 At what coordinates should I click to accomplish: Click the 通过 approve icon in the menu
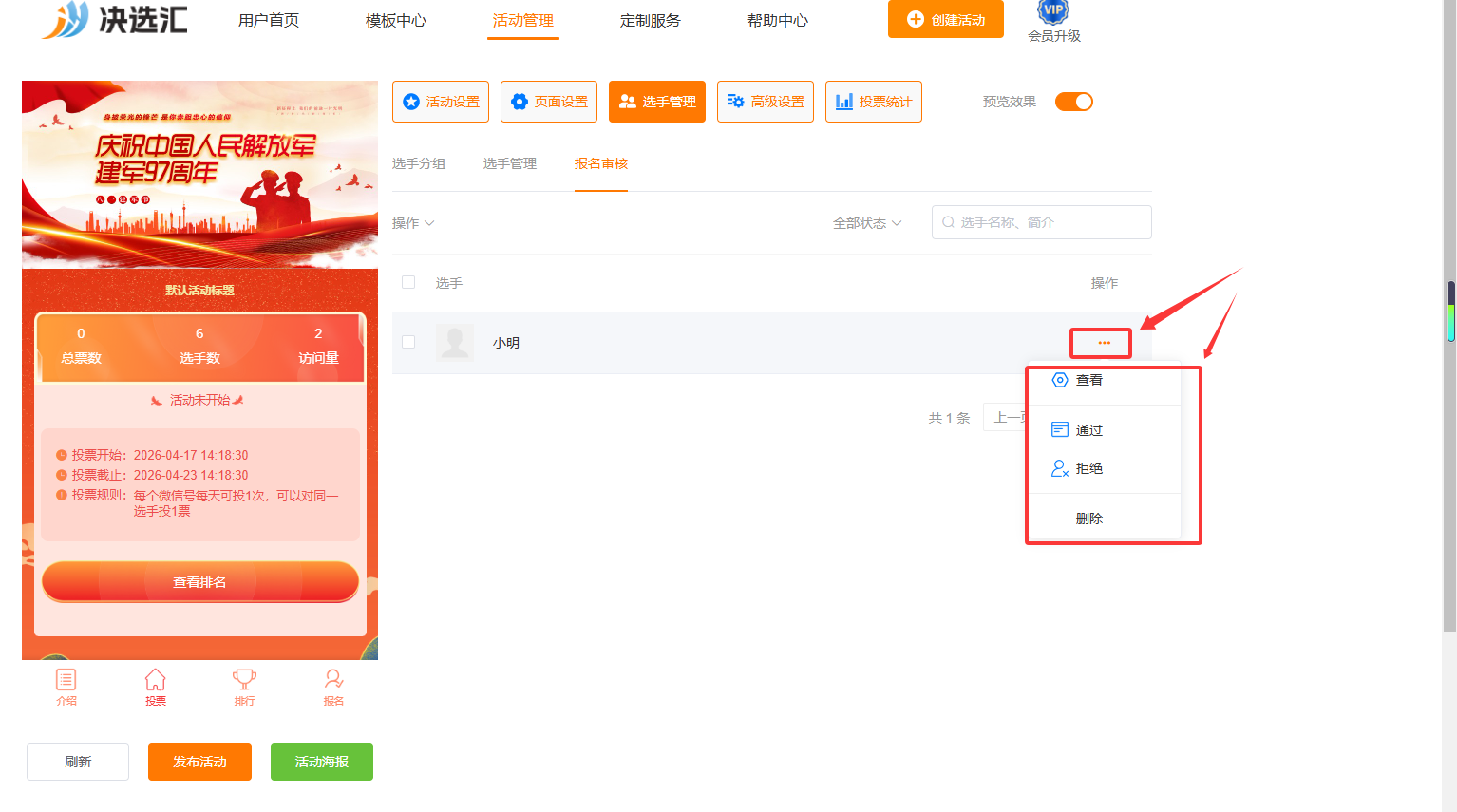1060,430
